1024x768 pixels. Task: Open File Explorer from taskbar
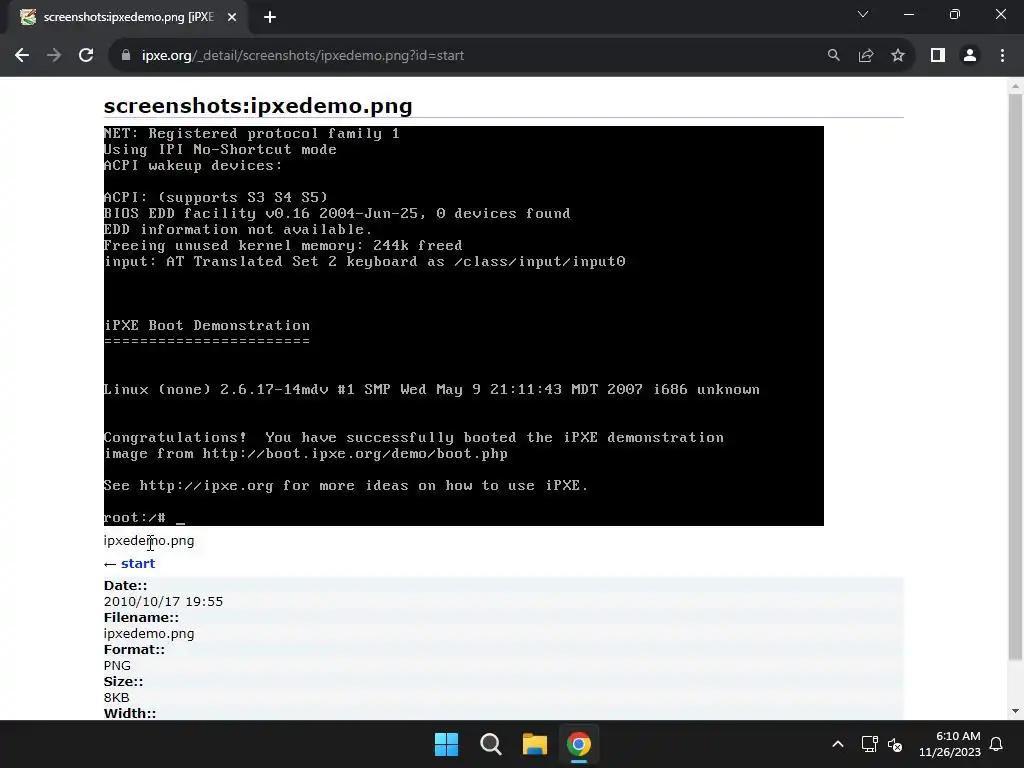point(535,744)
